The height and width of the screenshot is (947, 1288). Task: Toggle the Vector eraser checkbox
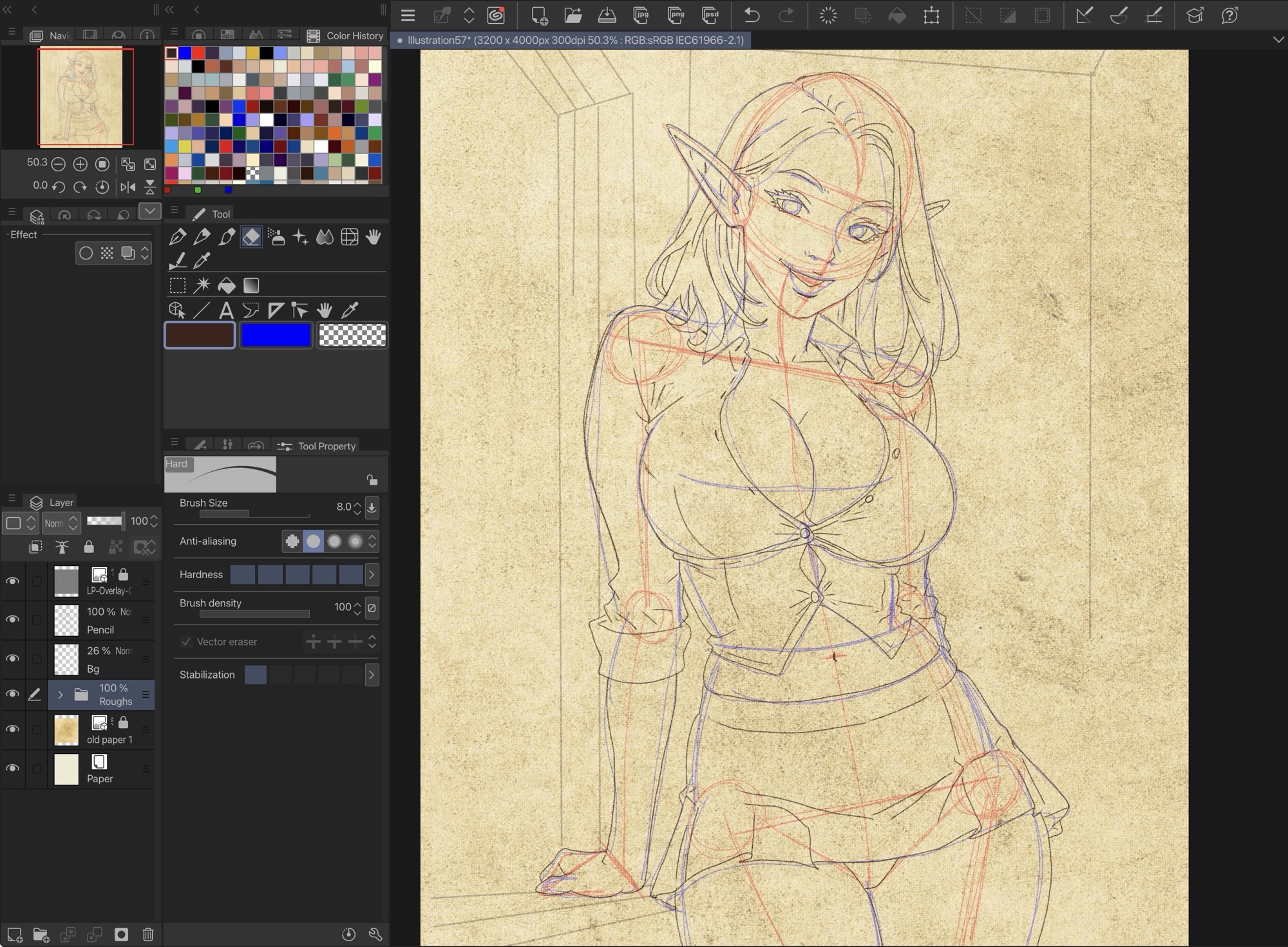[x=186, y=642]
